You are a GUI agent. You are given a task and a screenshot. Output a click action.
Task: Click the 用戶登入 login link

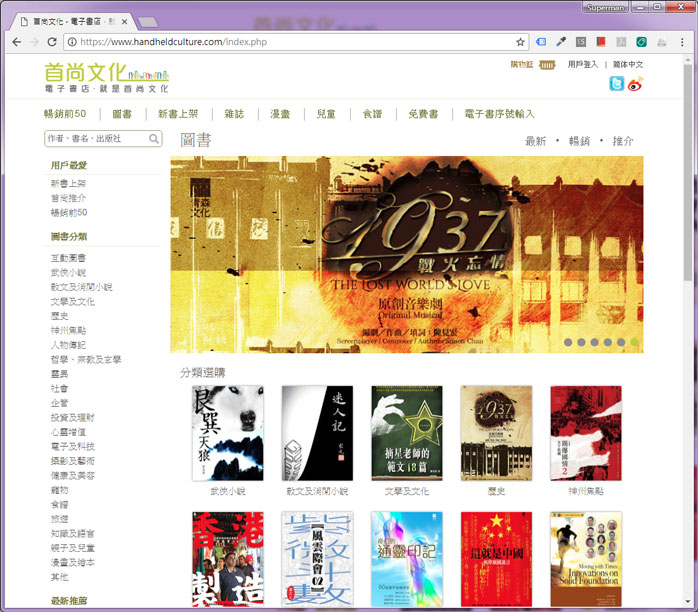(583, 65)
